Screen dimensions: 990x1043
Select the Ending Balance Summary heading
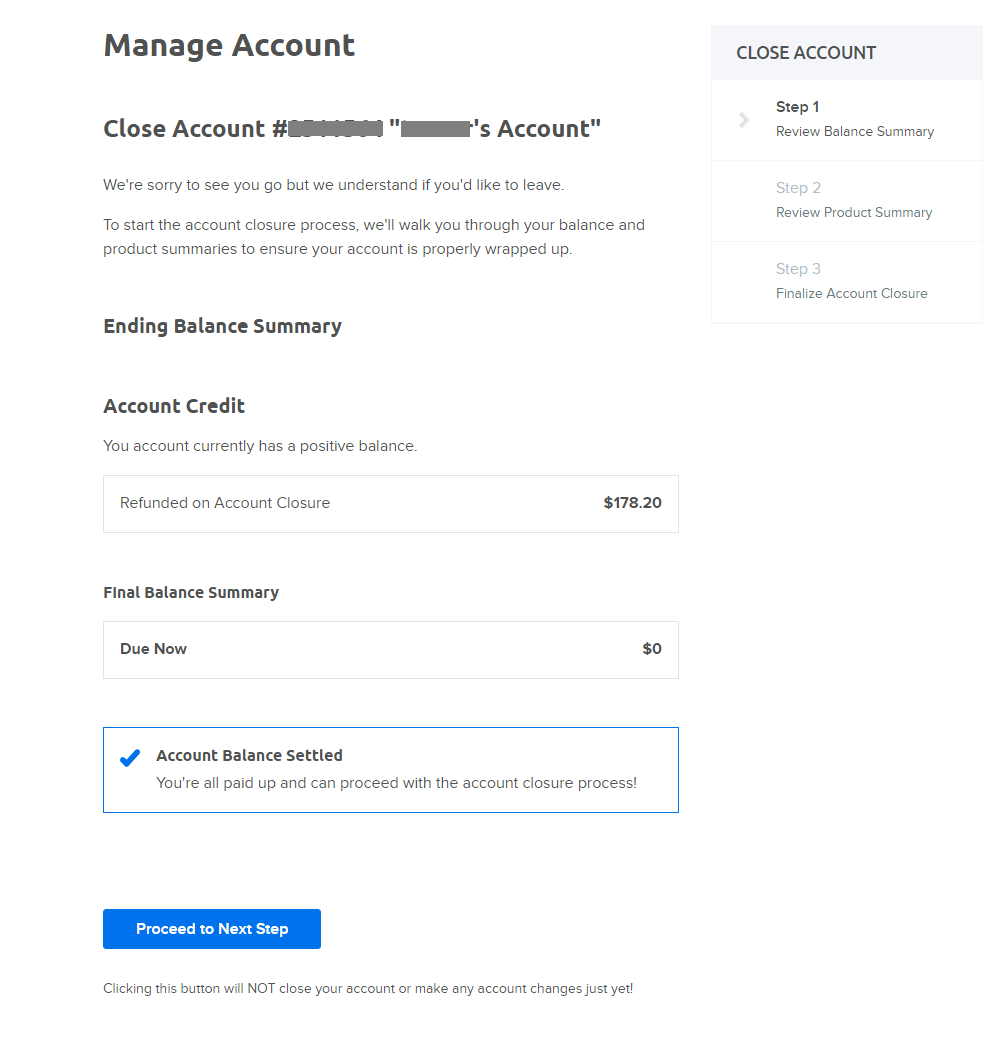[222, 326]
